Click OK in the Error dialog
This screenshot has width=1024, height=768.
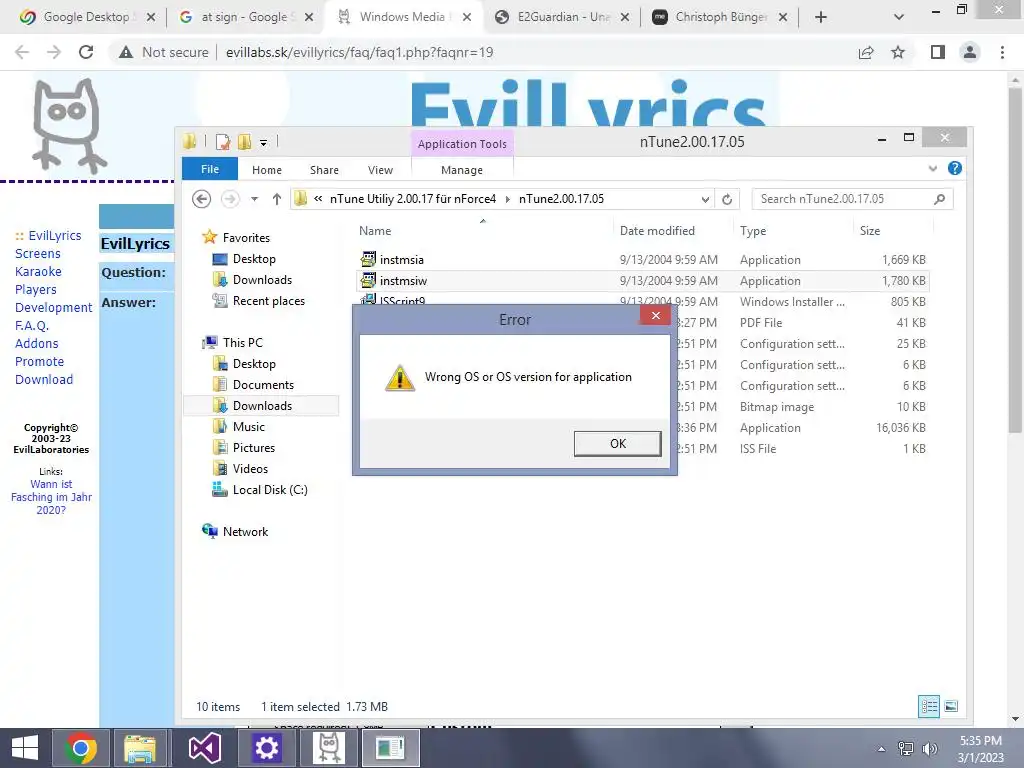(x=617, y=444)
